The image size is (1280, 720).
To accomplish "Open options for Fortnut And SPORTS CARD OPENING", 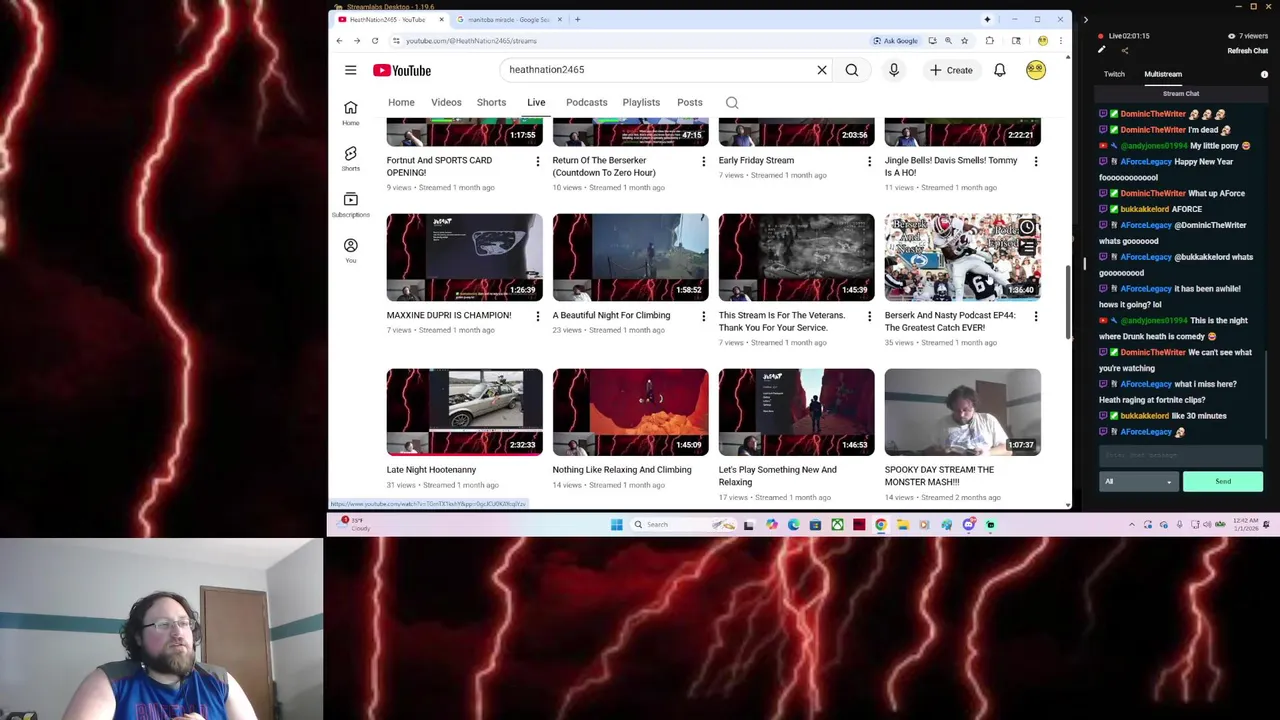I will click(537, 161).
